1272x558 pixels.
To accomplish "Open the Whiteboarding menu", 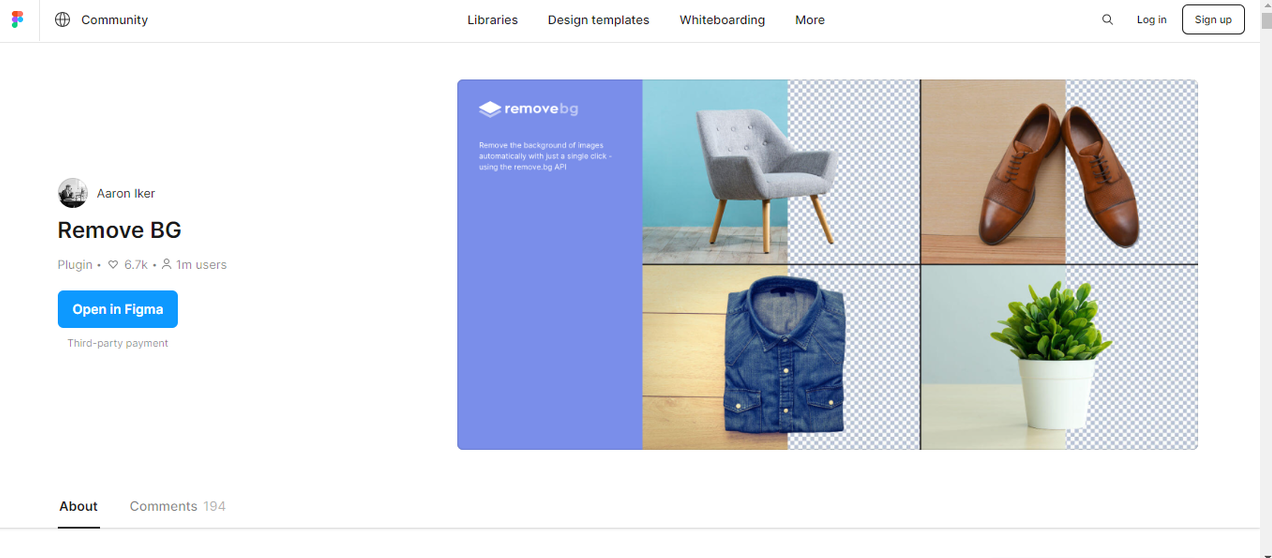I will pyautogui.click(x=722, y=20).
